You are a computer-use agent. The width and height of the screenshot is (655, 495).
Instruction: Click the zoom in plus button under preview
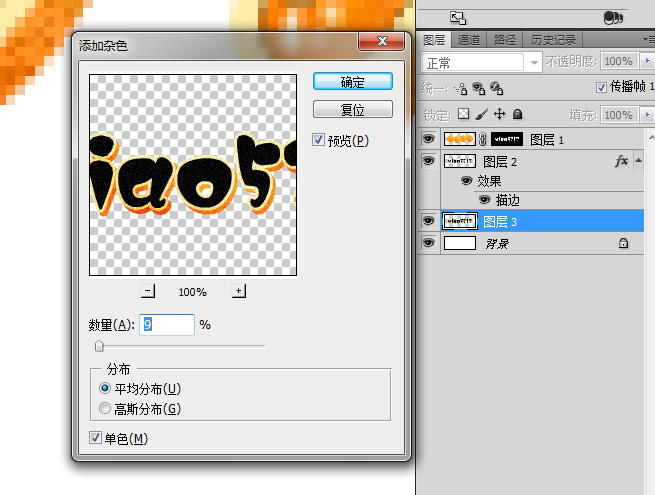(x=239, y=291)
